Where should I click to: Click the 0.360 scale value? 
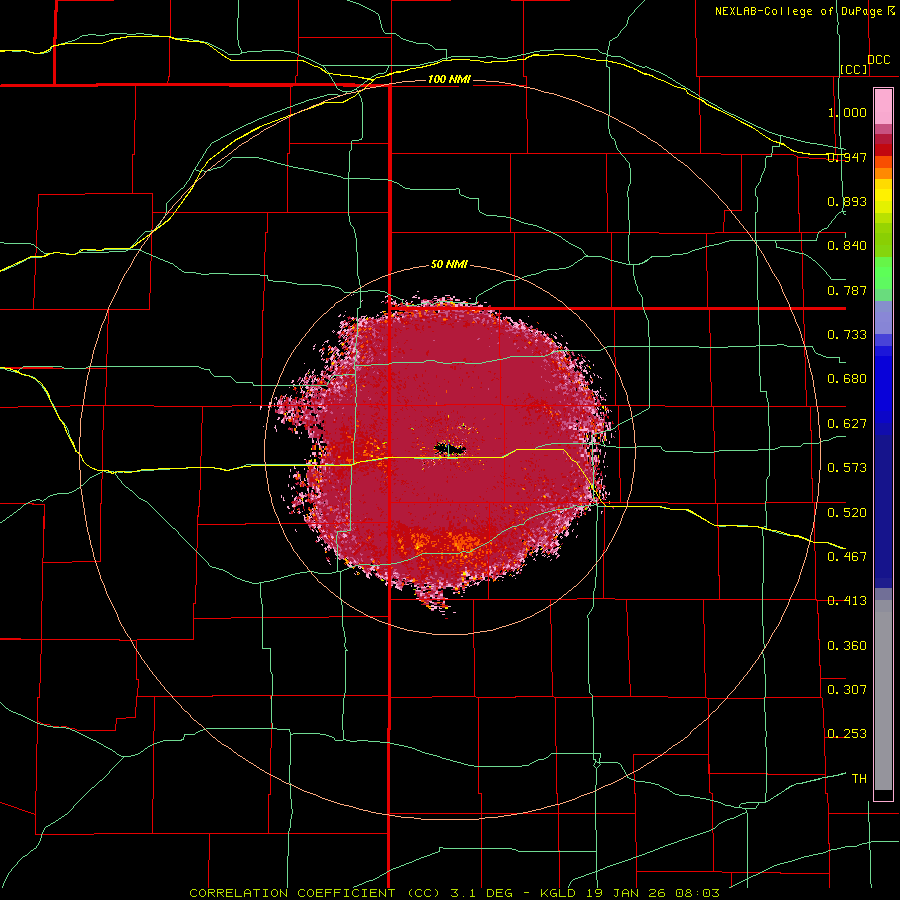point(847,646)
